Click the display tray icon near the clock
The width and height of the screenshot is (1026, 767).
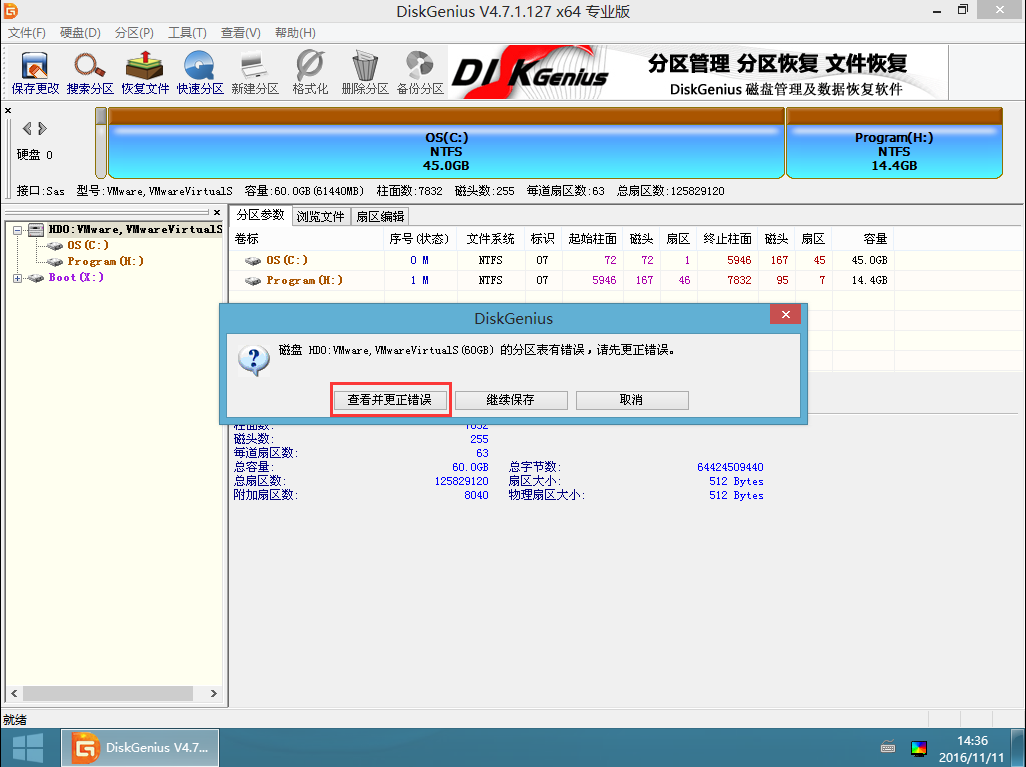coord(919,748)
